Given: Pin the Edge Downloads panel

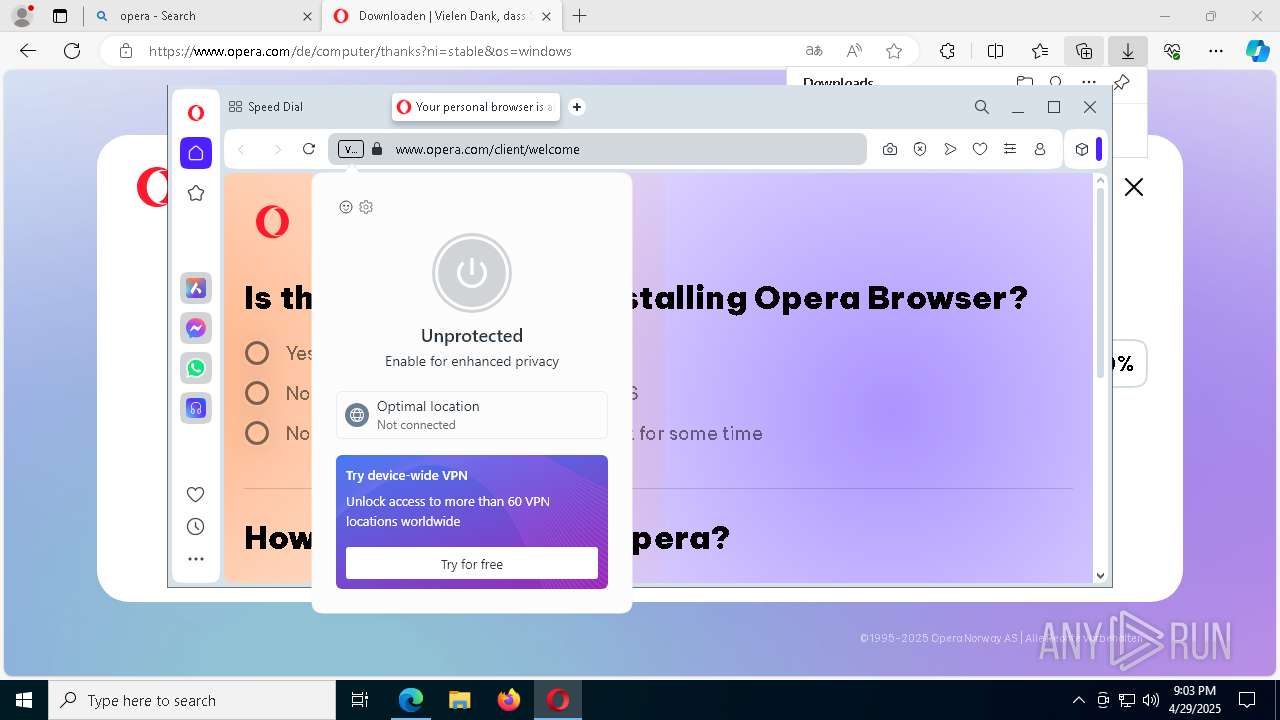Looking at the screenshot, I should 1122,82.
